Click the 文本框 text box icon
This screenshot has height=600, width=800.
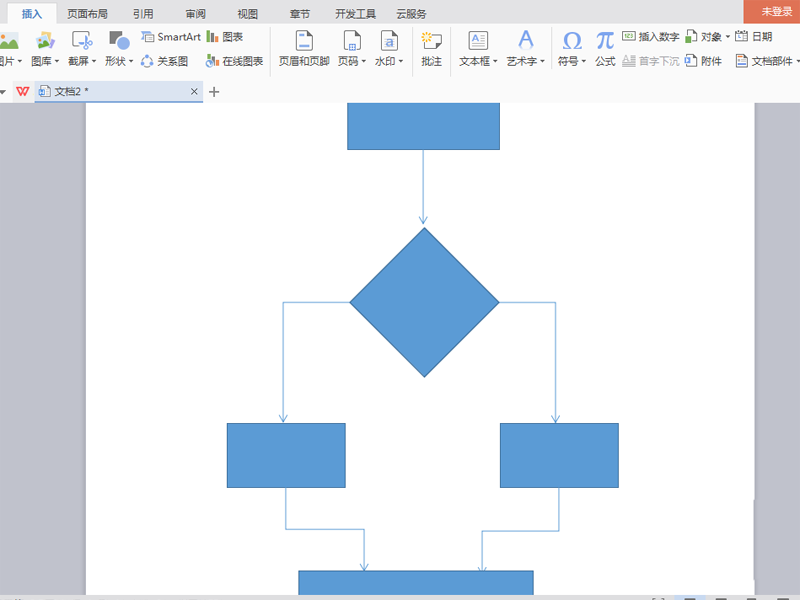coord(478,41)
